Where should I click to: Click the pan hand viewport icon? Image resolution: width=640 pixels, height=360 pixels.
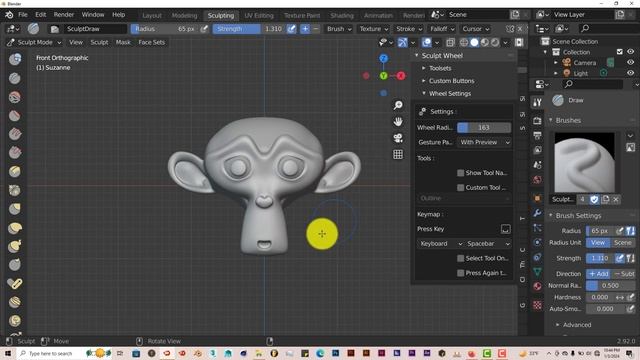398,122
